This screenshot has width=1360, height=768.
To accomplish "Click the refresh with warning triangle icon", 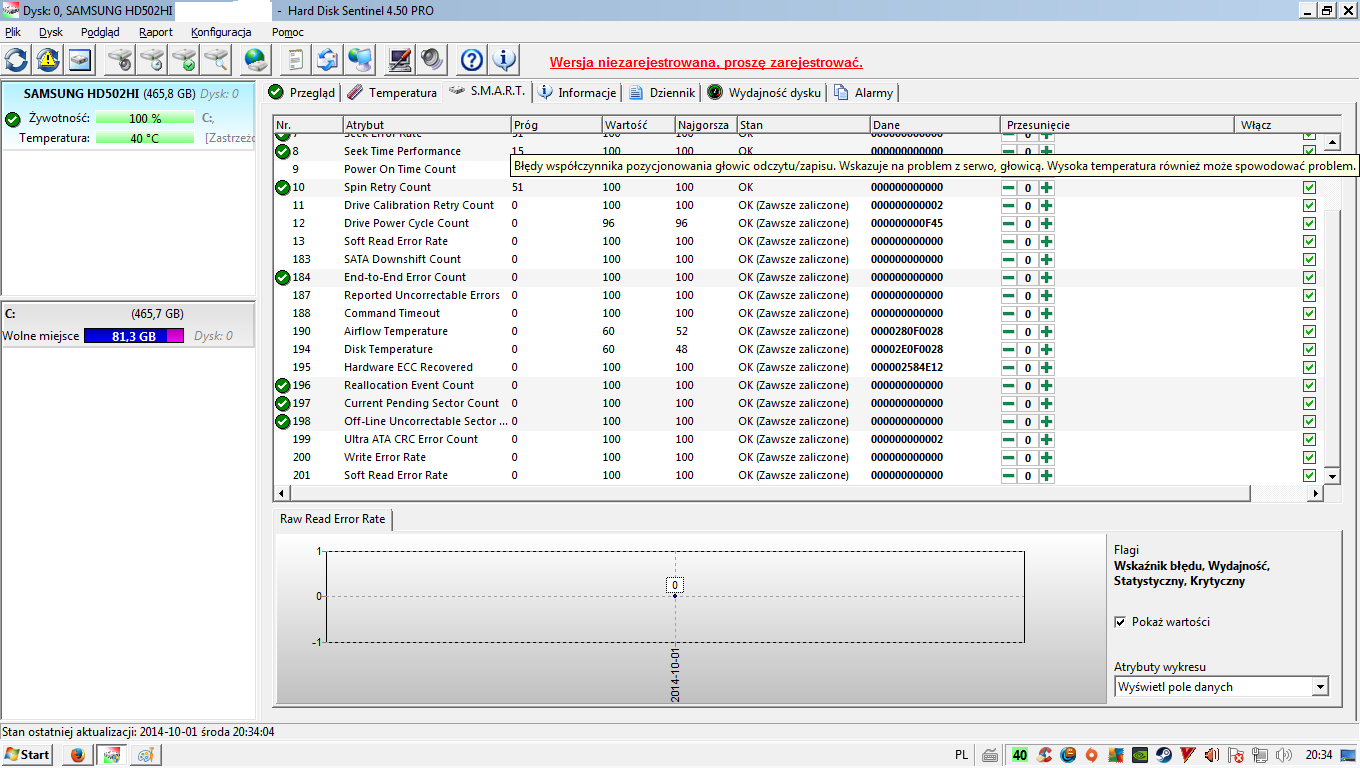I will coord(48,60).
